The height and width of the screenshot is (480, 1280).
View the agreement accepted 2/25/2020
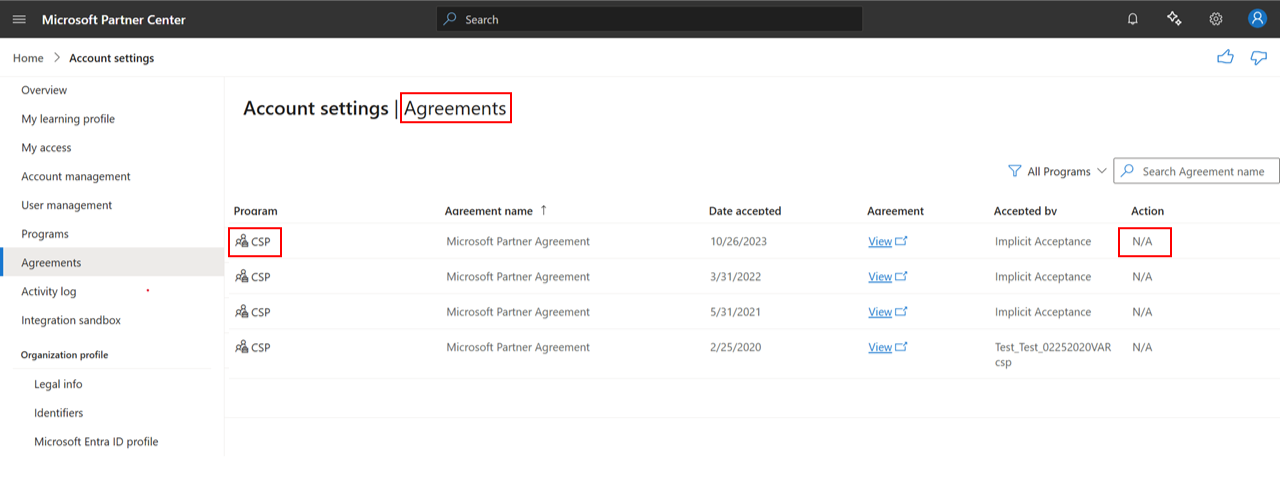coord(880,347)
